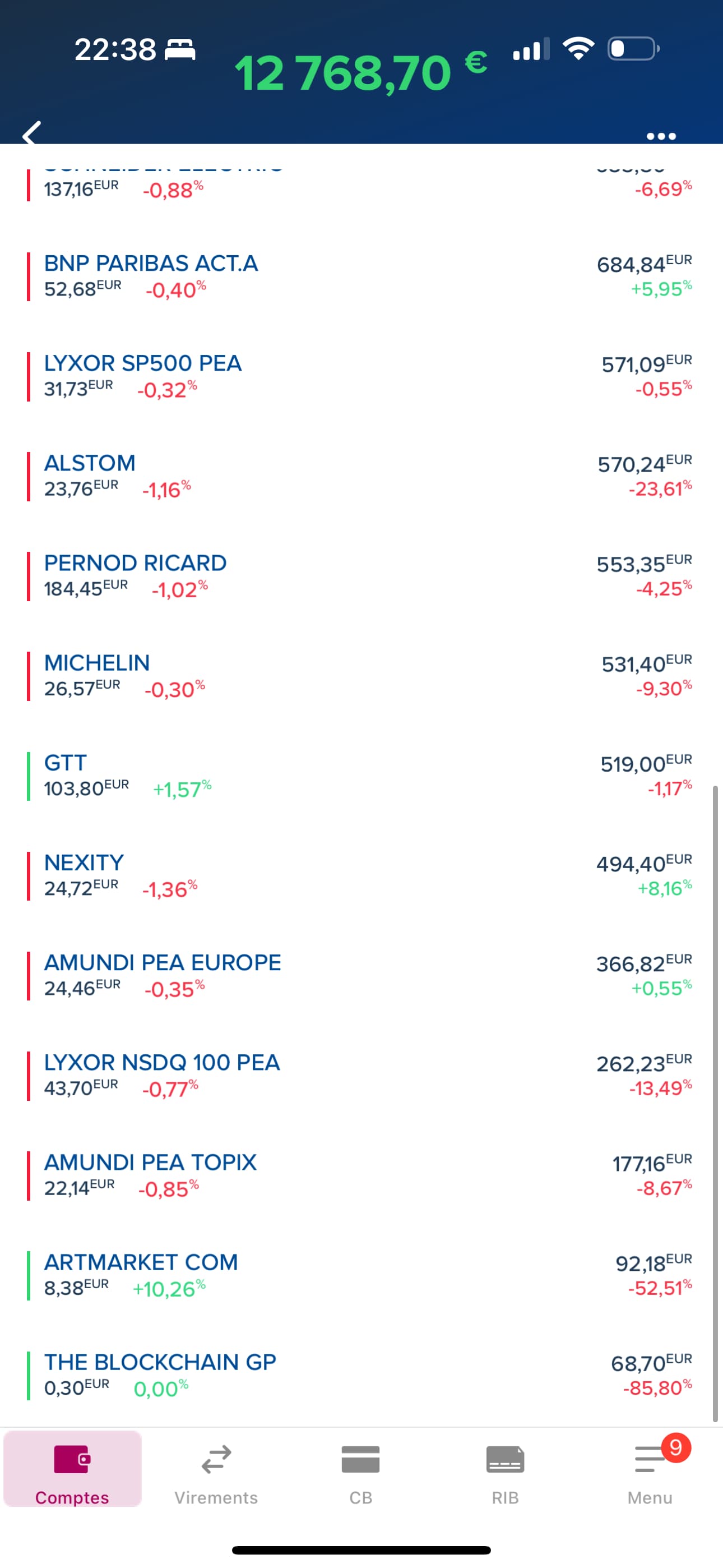
Task: Click the vertical scrollbar on the right
Action: point(715,1104)
